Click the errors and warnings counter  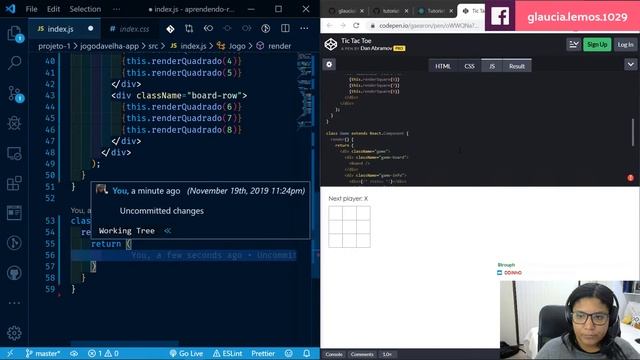103,353
